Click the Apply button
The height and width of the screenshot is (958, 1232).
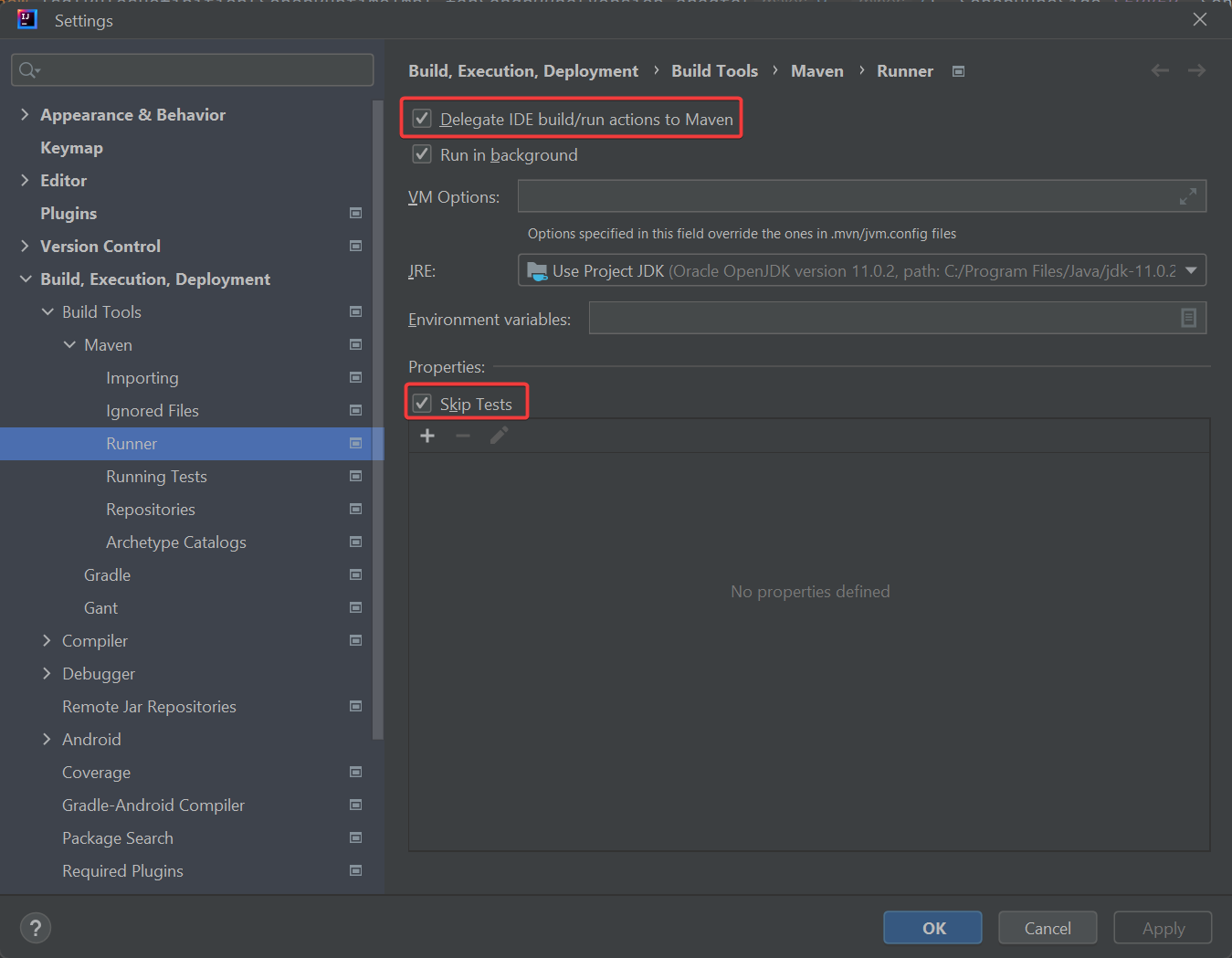click(1163, 928)
